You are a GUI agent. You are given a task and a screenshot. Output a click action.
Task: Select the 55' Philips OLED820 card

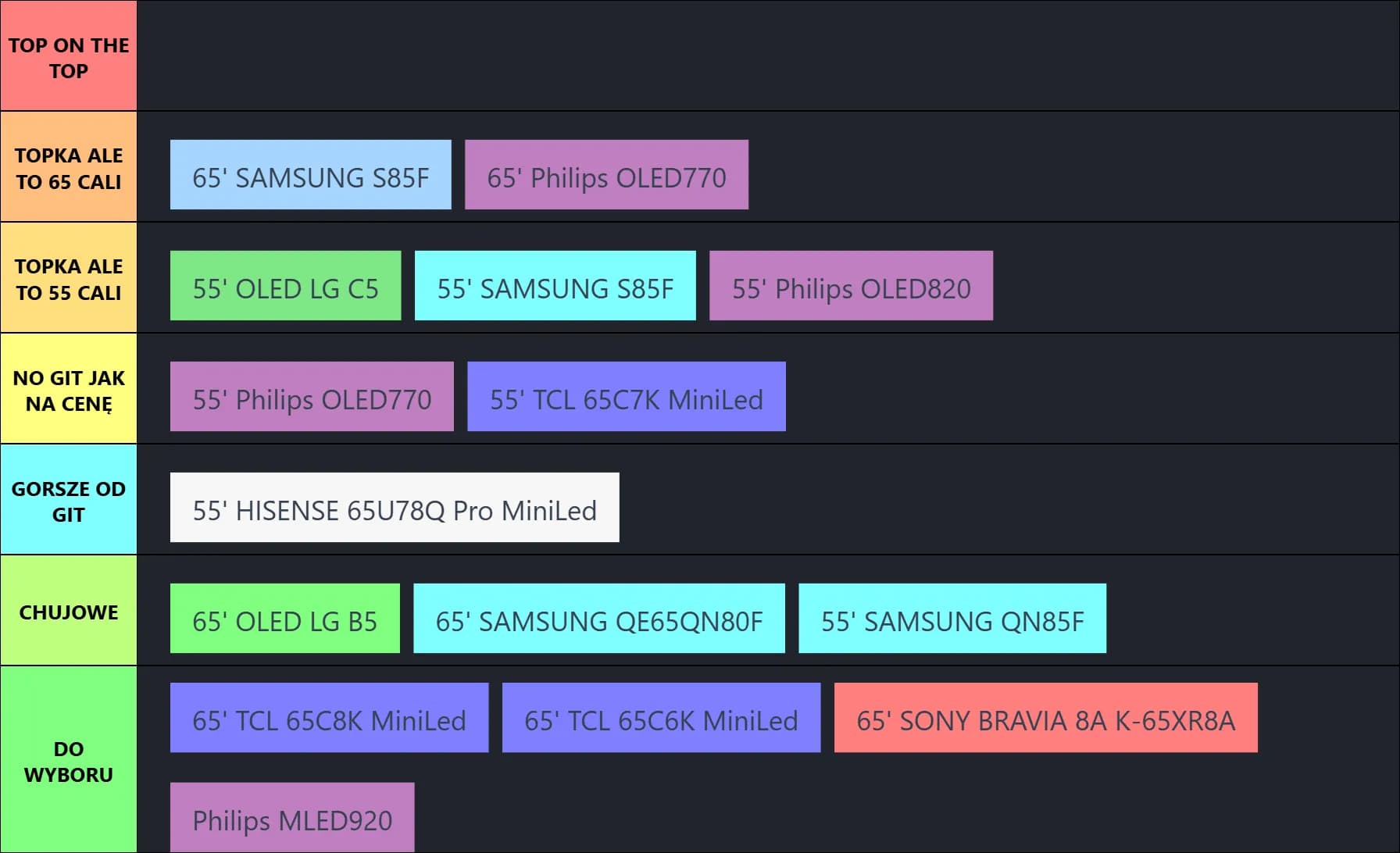point(851,286)
